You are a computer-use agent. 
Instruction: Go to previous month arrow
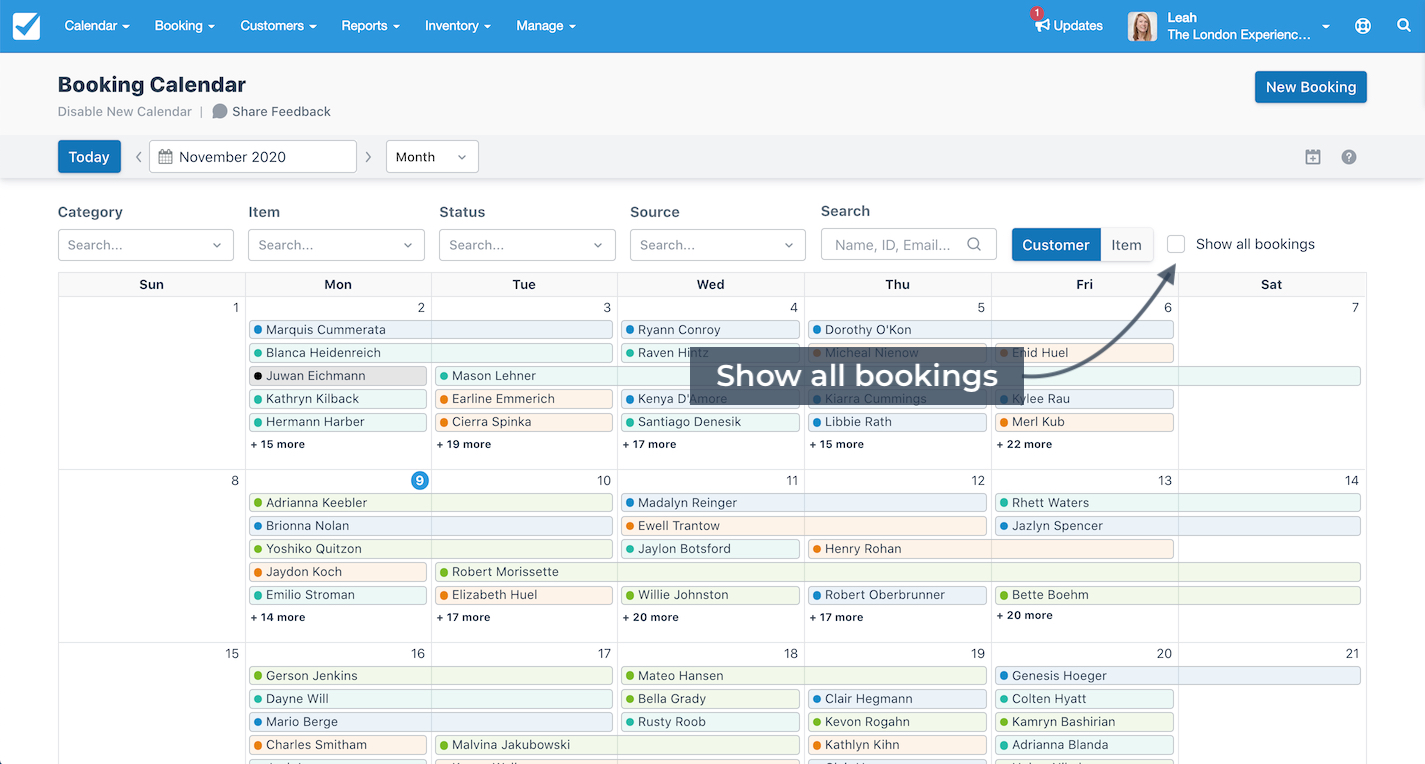138,157
